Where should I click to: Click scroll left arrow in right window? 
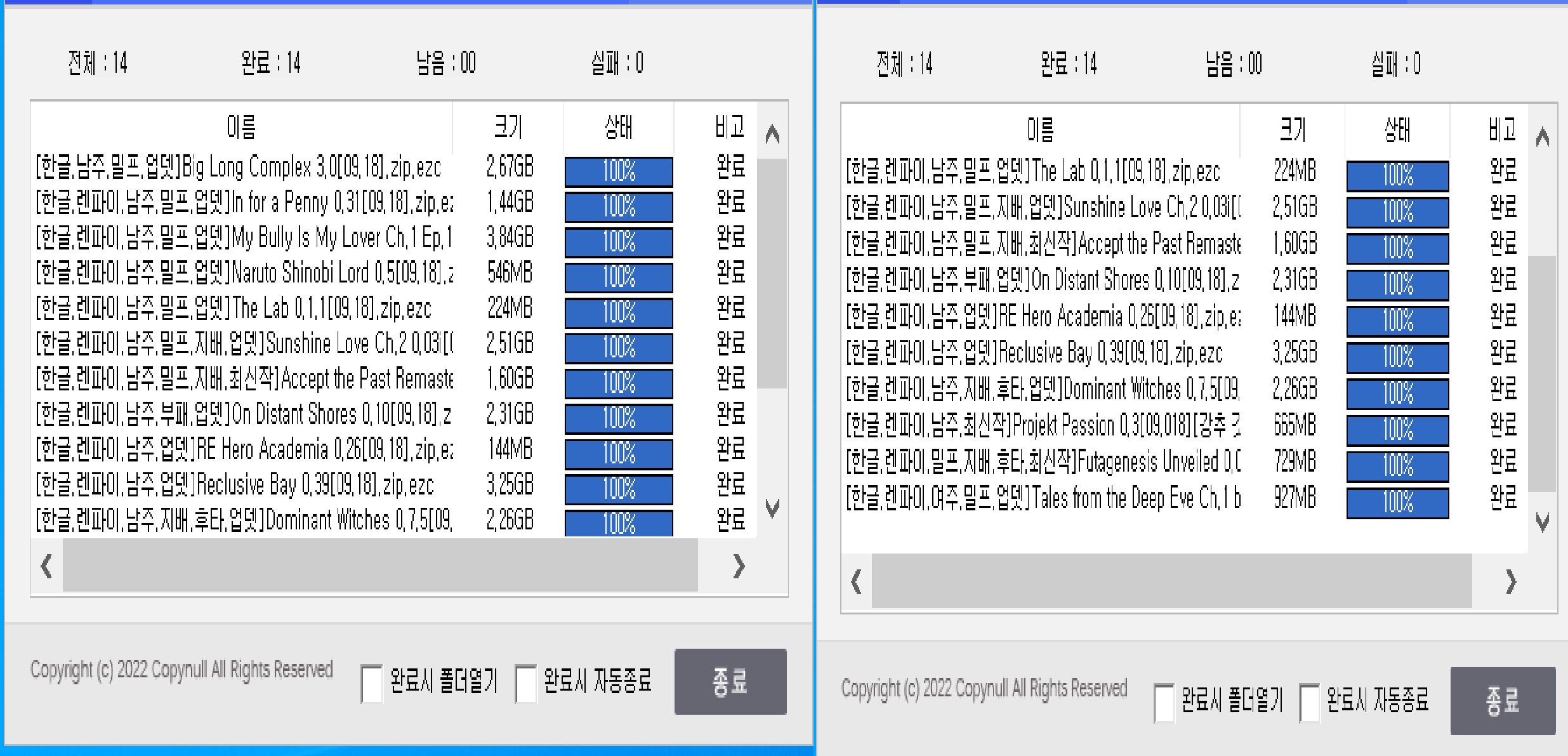(857, 581)
